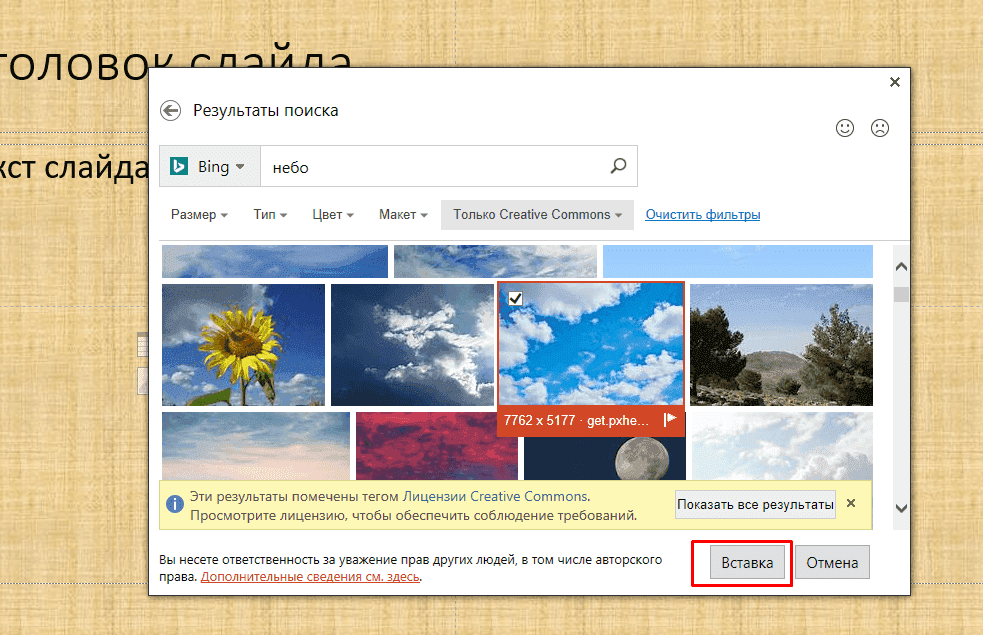Uncheck the selected cloudy sky image
Image resolution: width=983 pixels, height=635 pixels.
click(515, 297)
